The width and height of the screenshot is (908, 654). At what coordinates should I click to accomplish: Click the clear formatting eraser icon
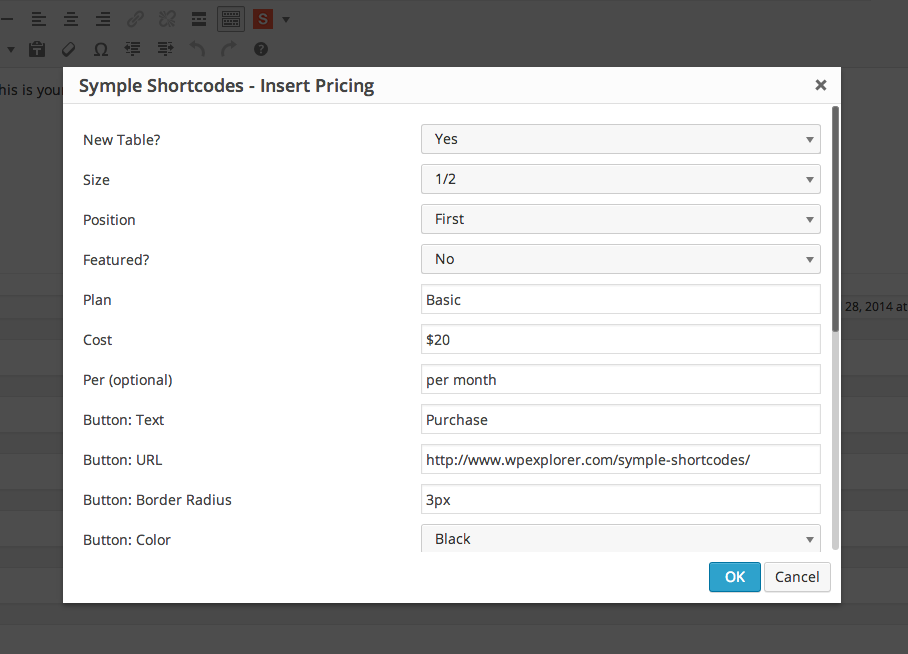[x=68, y=49]
